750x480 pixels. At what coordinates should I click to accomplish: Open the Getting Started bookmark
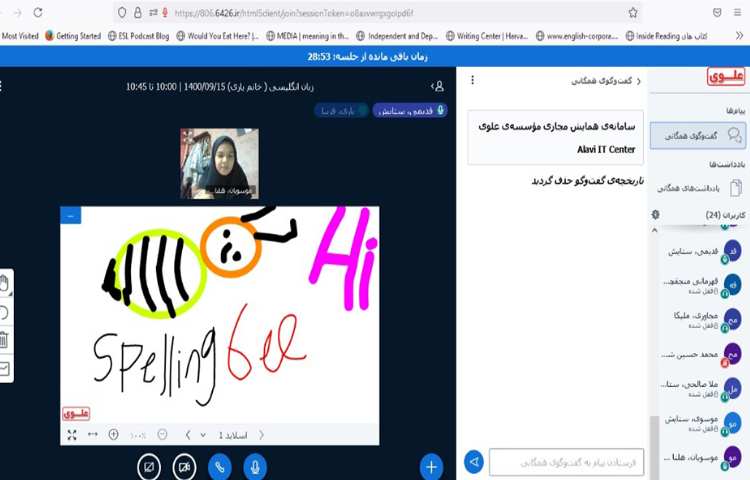pyautogui.click(x=73, y=36)
